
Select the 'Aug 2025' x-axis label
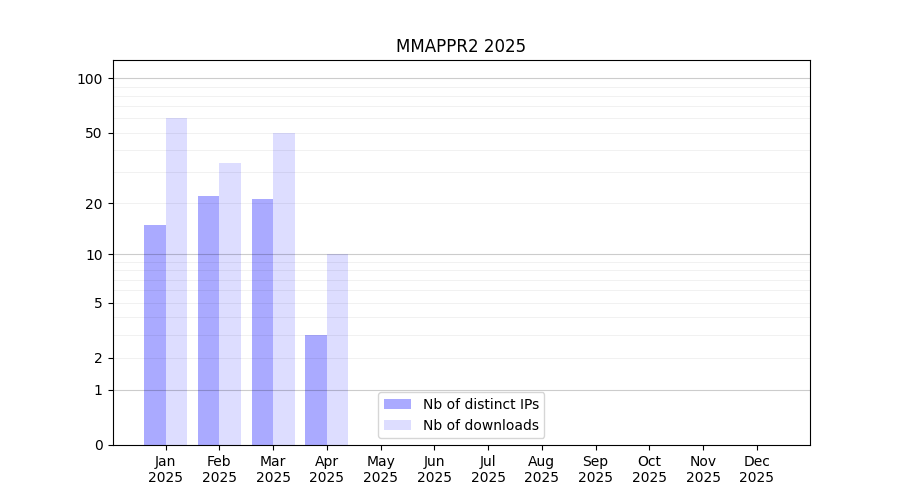[541, 469]
